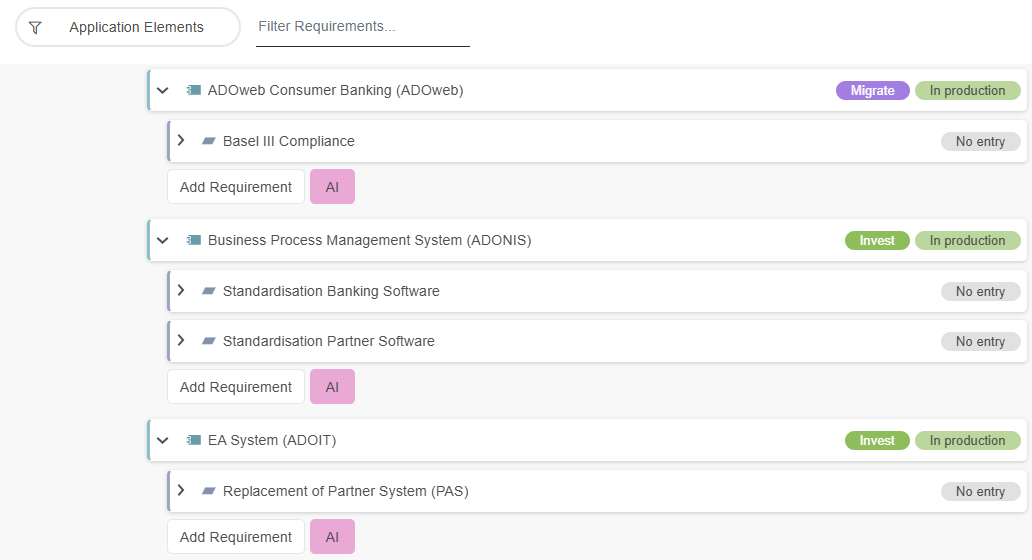Click the Standardisation Banking Software requirement icon
Image resolution: width=1032 pixels, height=560 pixels.
point(208,291)
